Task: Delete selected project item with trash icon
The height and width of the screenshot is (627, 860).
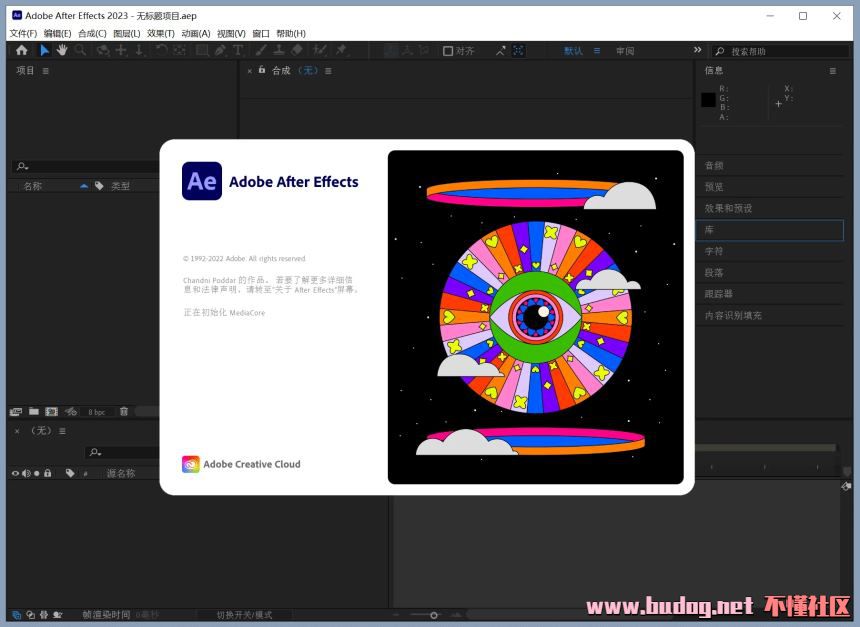Action: [x=124, y=411]
